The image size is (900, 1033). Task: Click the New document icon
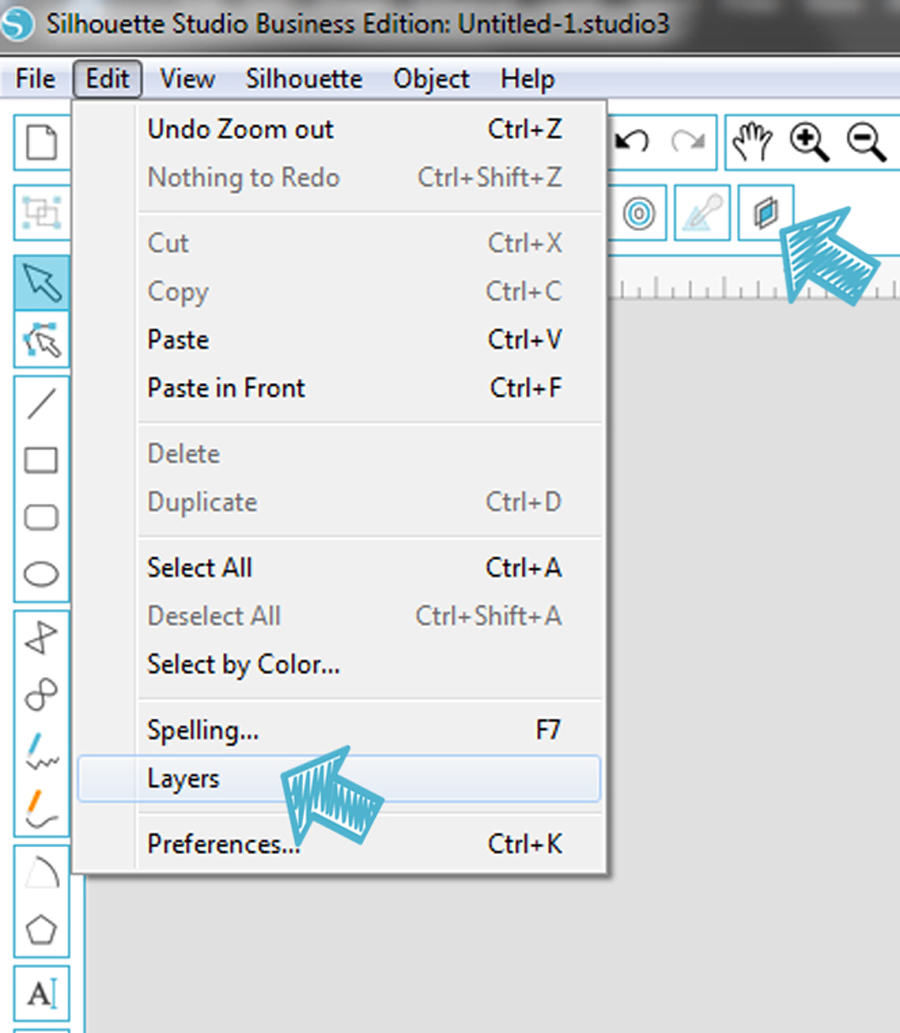(x=42, y=142)
